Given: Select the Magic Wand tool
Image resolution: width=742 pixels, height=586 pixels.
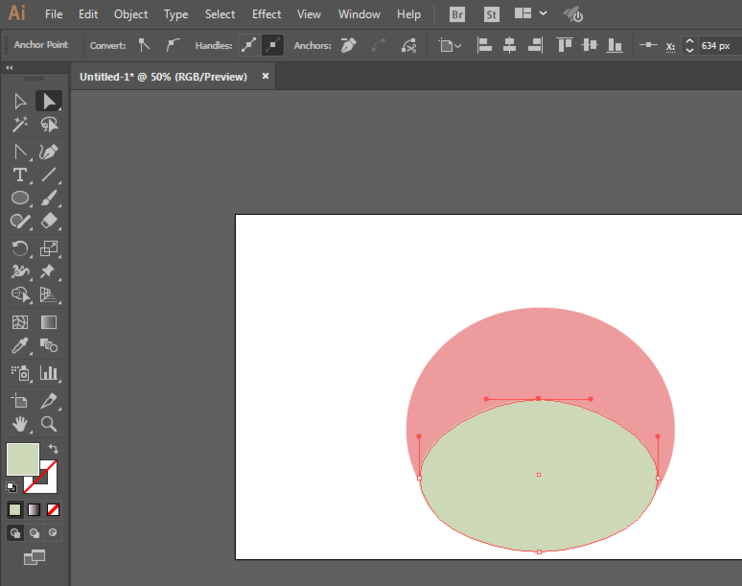Looking at the screenshot, I should 19,125.
